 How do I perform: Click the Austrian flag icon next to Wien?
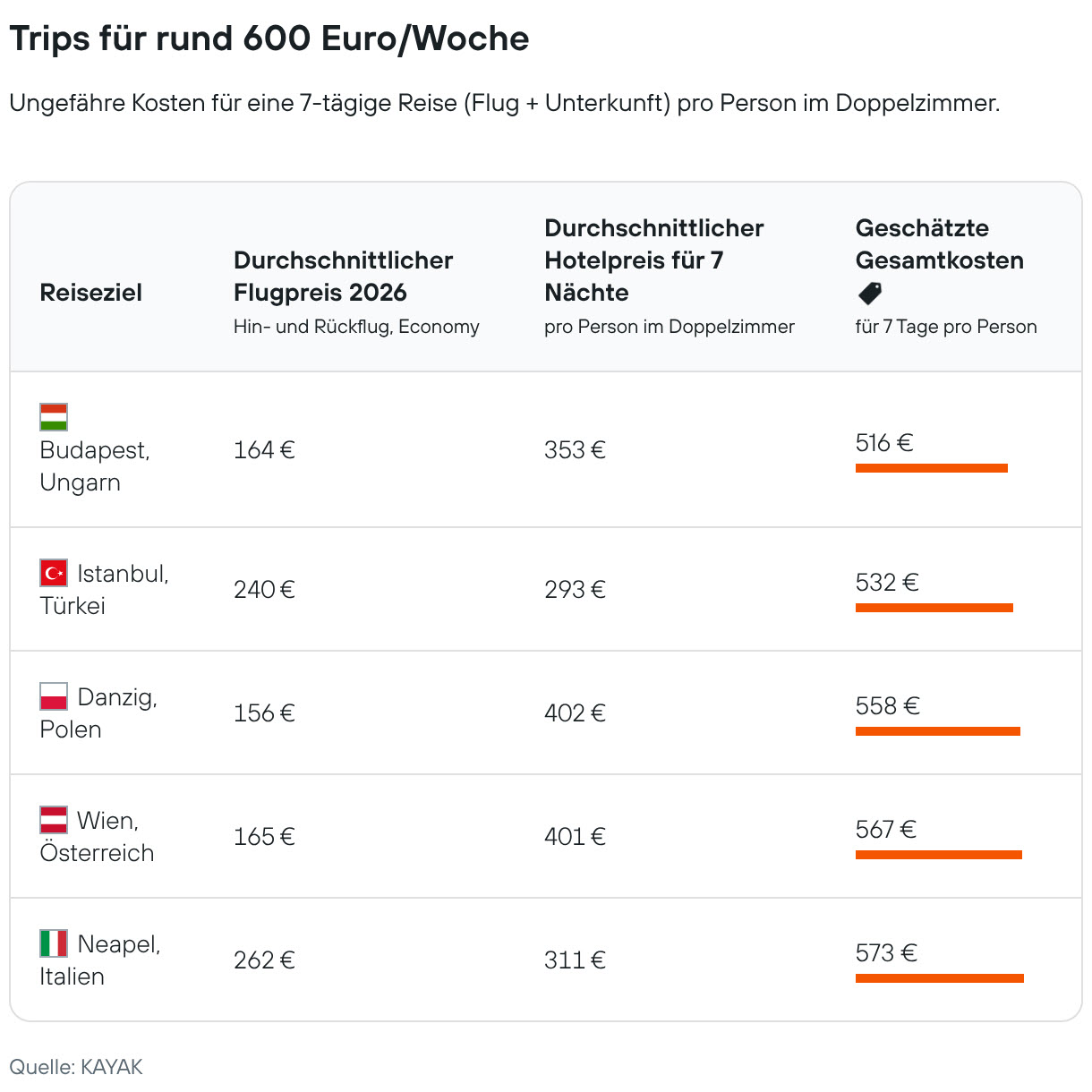tap(54, 820)
